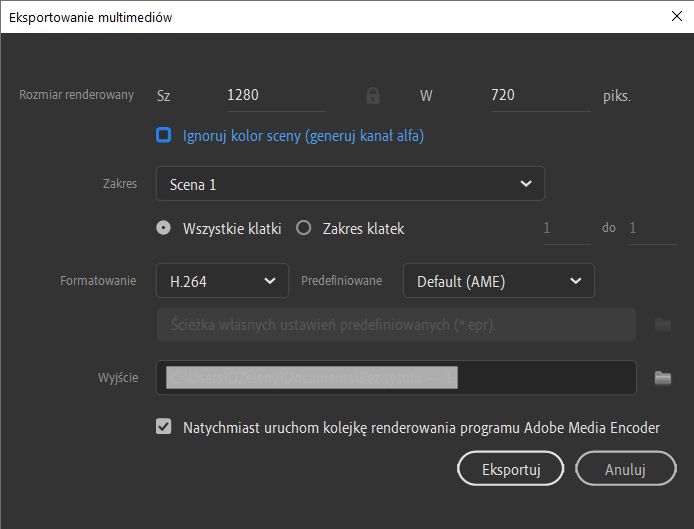Open the Scena 1 range dropdown
694x529 pixels.
point(350,184)
